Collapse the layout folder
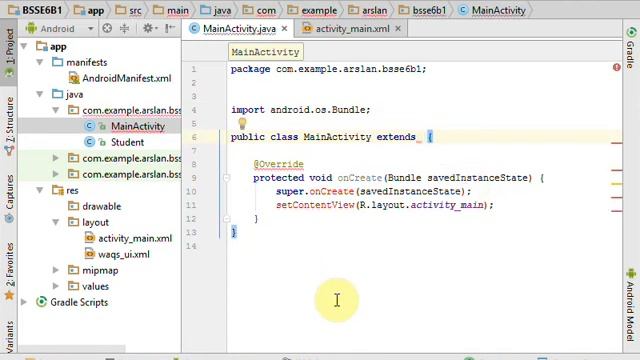640x360 pixels. click(56, 222)
